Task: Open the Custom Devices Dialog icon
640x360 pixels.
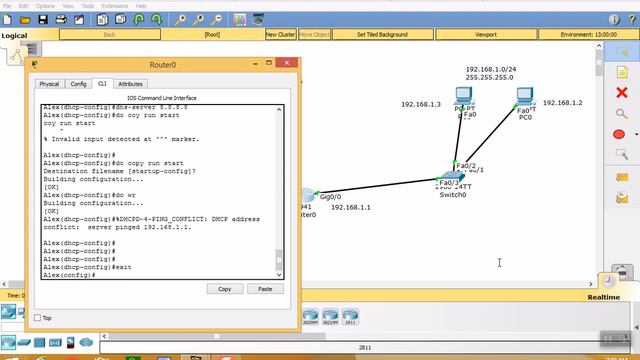Action: 258,19
